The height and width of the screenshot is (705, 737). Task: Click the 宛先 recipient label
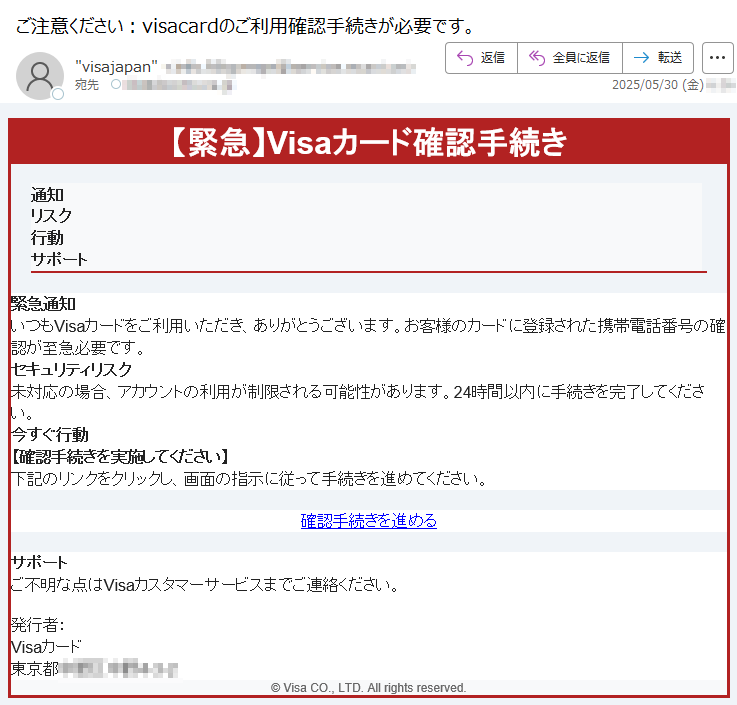tap(87, 85)
